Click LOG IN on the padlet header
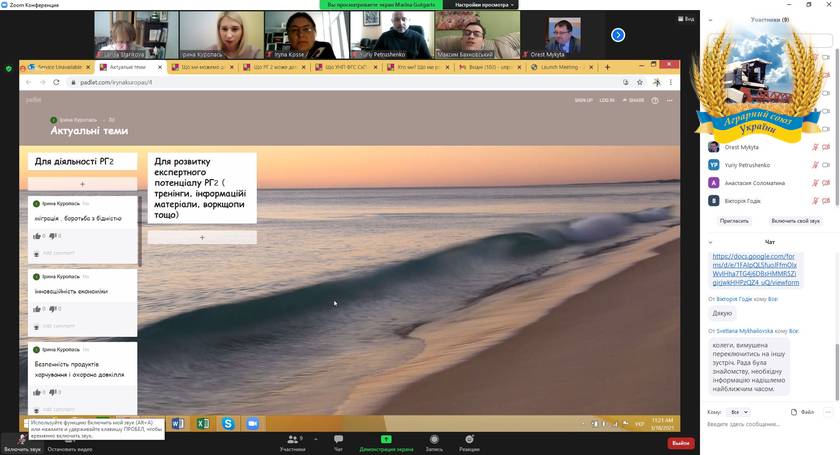The image size is (840, 455). (x=607, y=100)
